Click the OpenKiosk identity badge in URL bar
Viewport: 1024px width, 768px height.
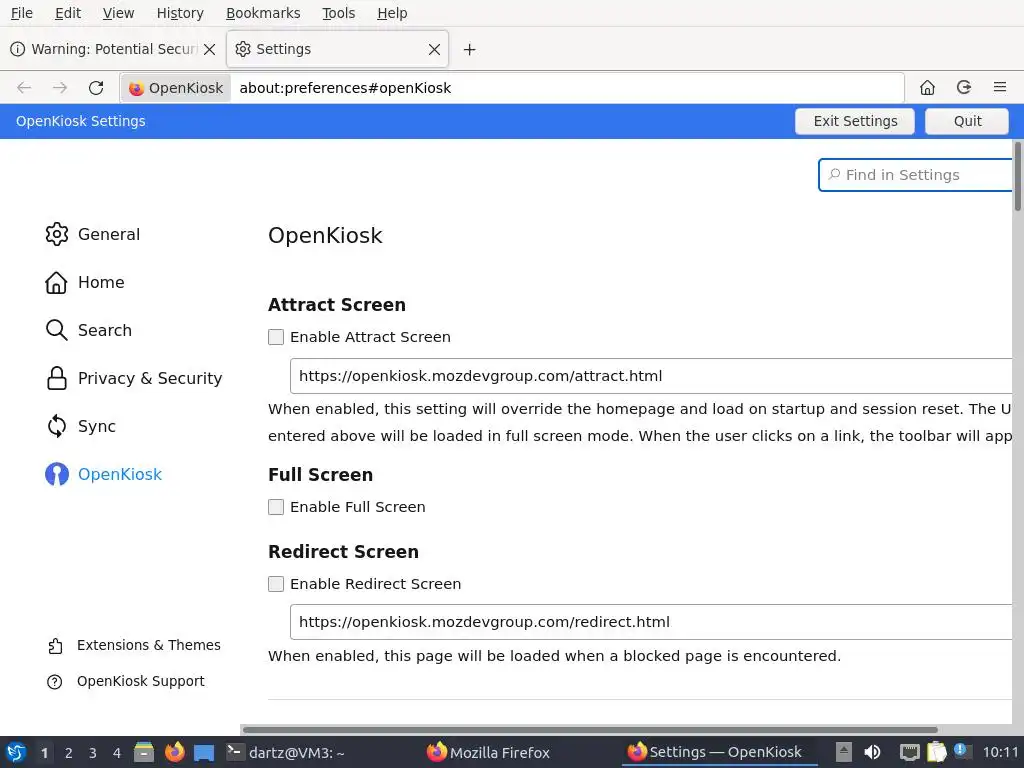point(176,88)
